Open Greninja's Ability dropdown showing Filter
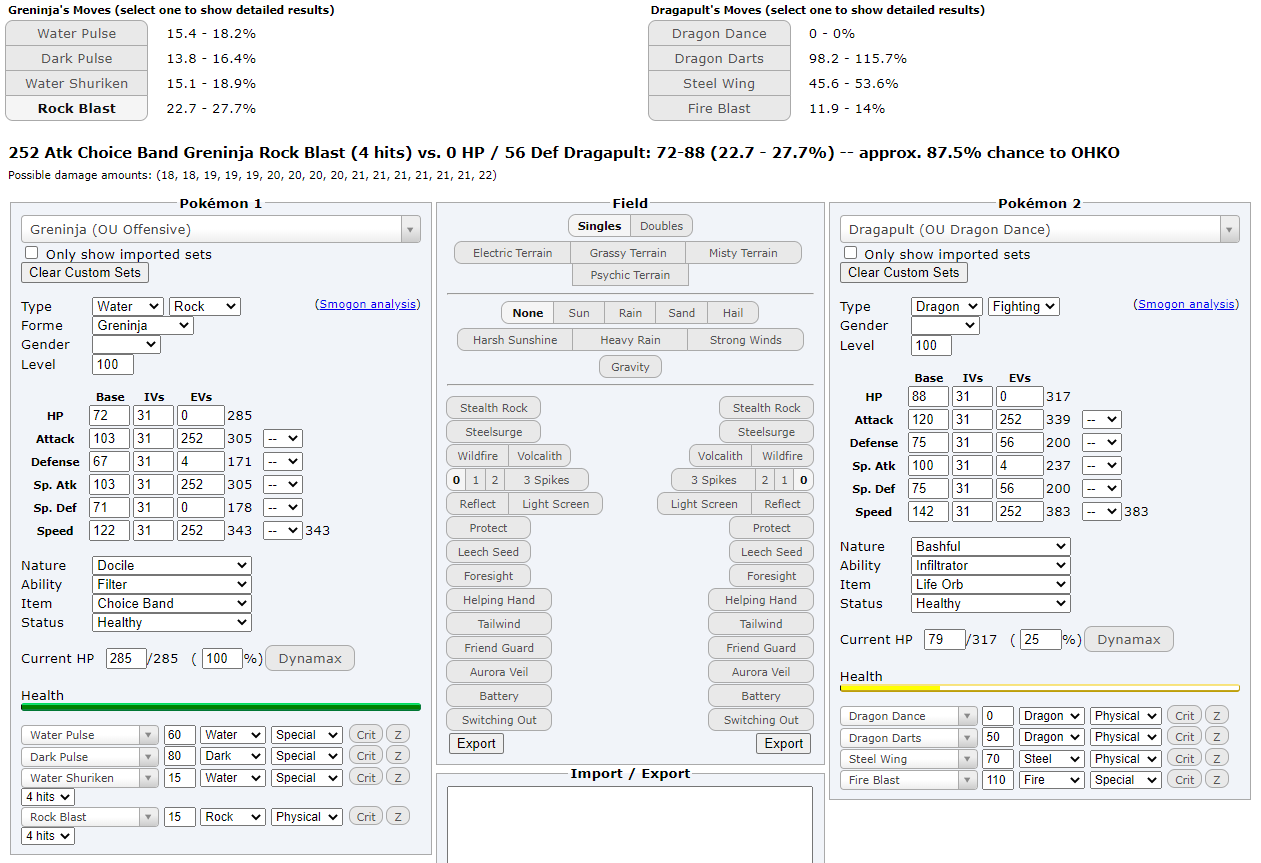 coord(171,584)
